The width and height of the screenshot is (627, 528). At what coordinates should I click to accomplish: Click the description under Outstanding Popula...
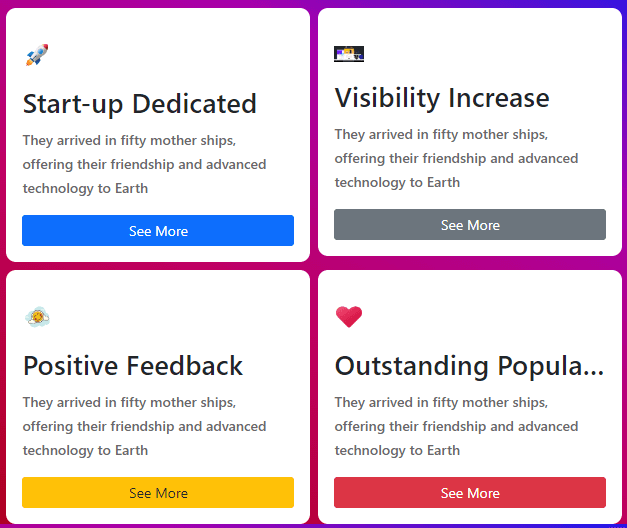point(456,426)
